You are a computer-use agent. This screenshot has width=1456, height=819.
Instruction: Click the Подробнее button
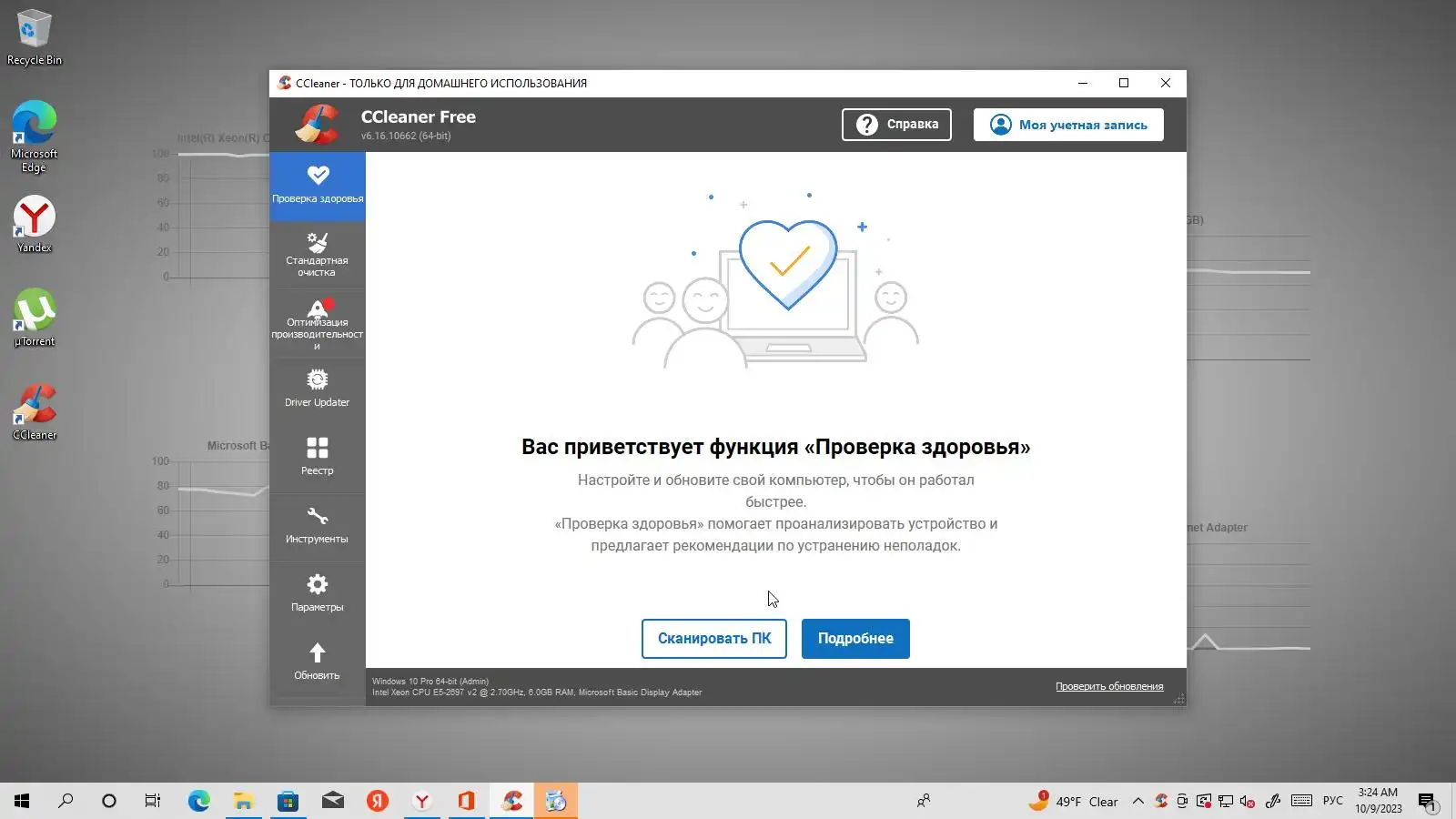(855, 639)
